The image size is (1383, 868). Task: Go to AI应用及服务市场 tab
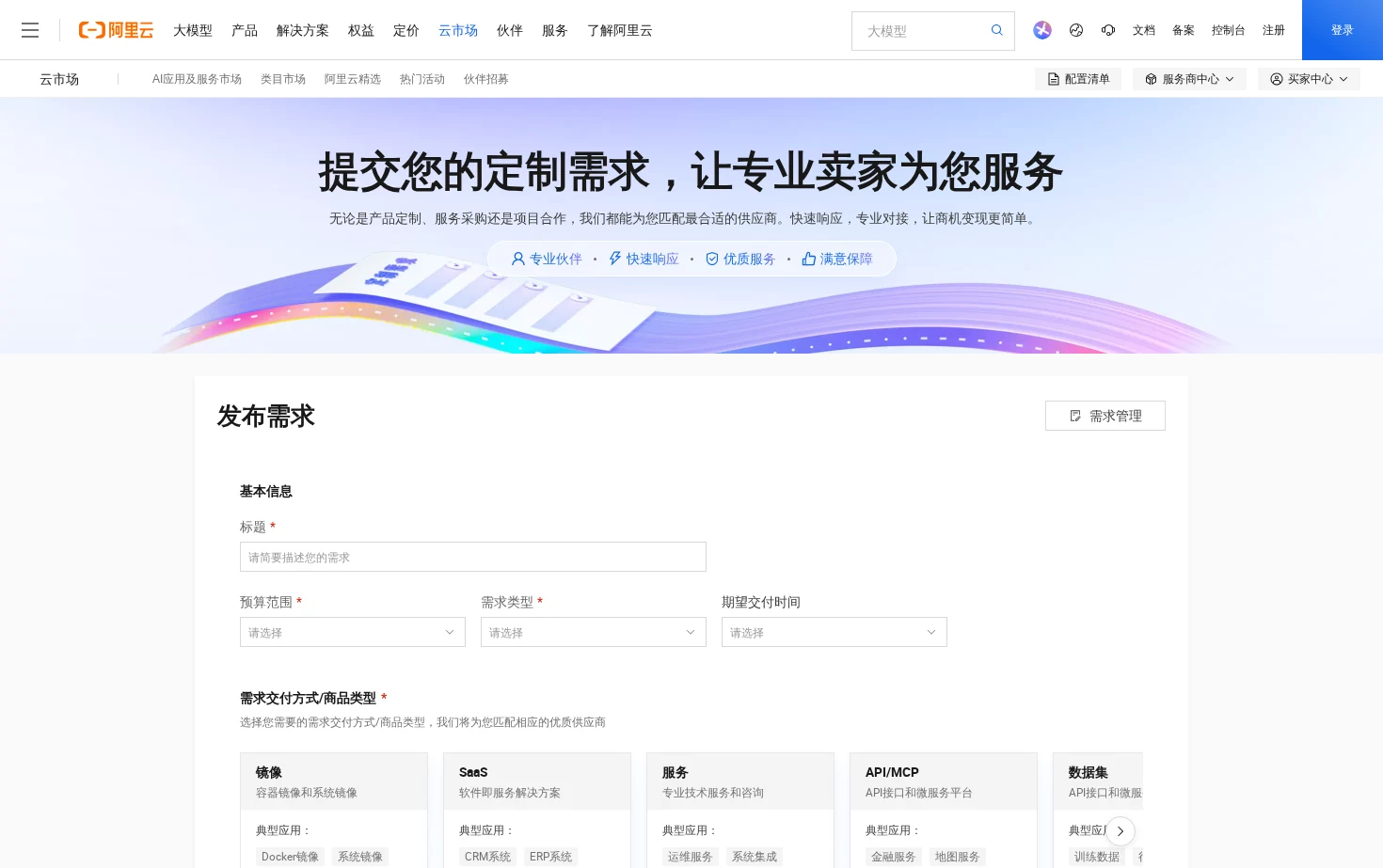click(x=197, y=79)
